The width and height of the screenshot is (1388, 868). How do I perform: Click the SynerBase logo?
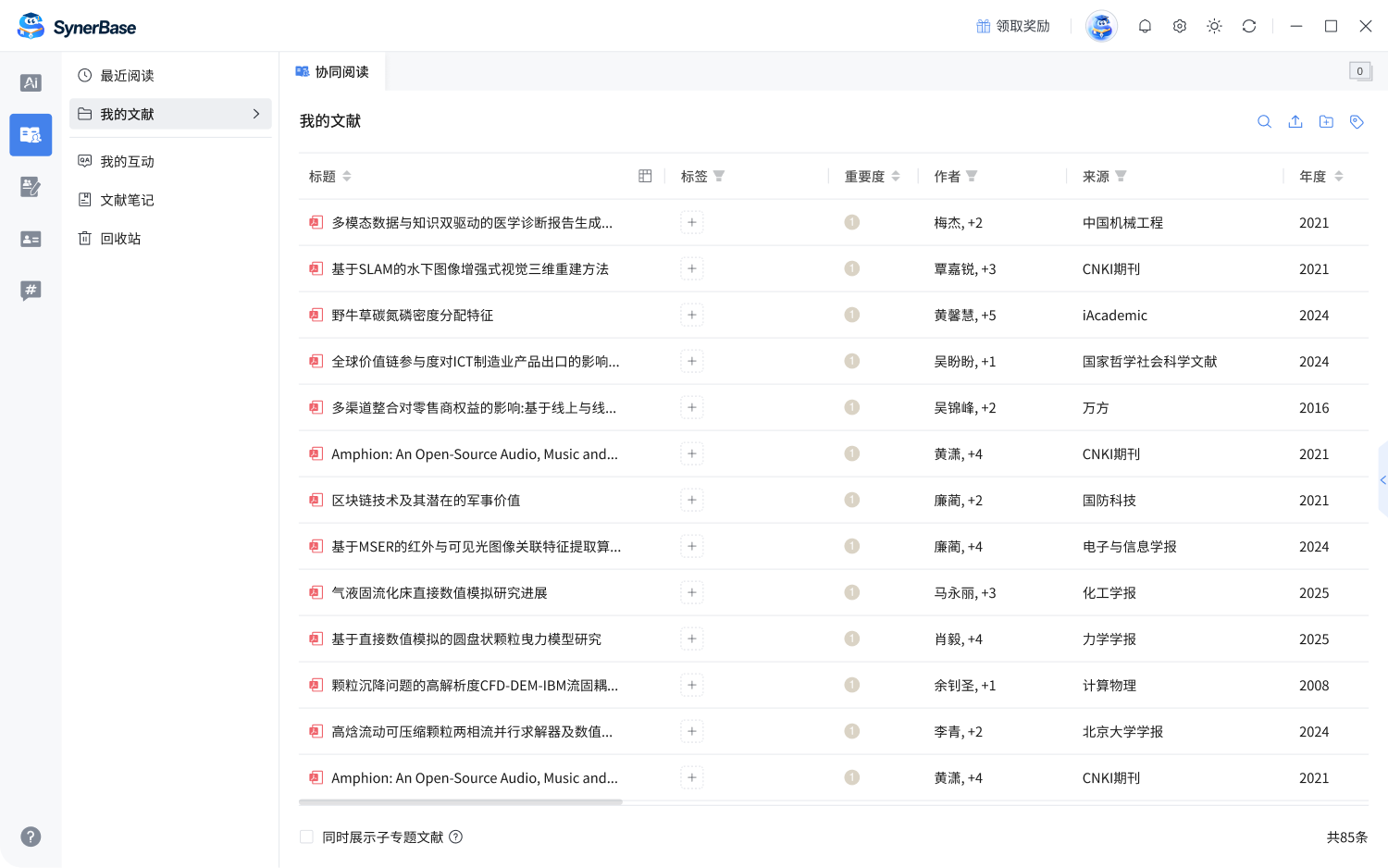pos(77,27)
